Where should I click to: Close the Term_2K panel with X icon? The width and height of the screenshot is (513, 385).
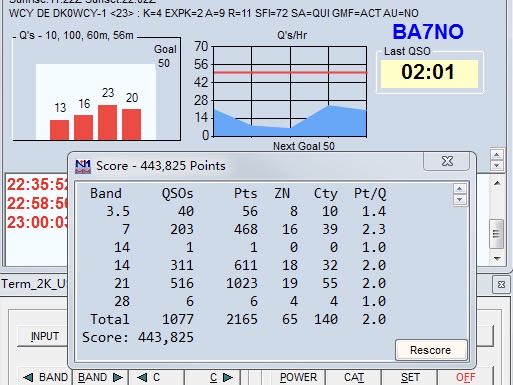[501, 284]
